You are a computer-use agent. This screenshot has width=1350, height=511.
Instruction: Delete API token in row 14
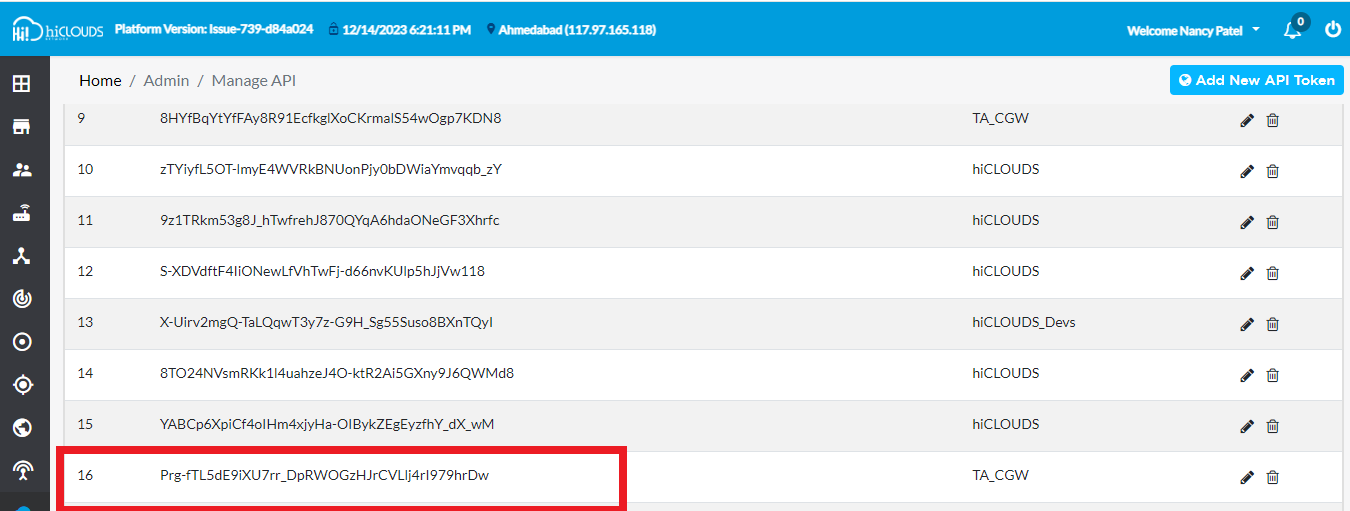click(x=1272, y=375)
